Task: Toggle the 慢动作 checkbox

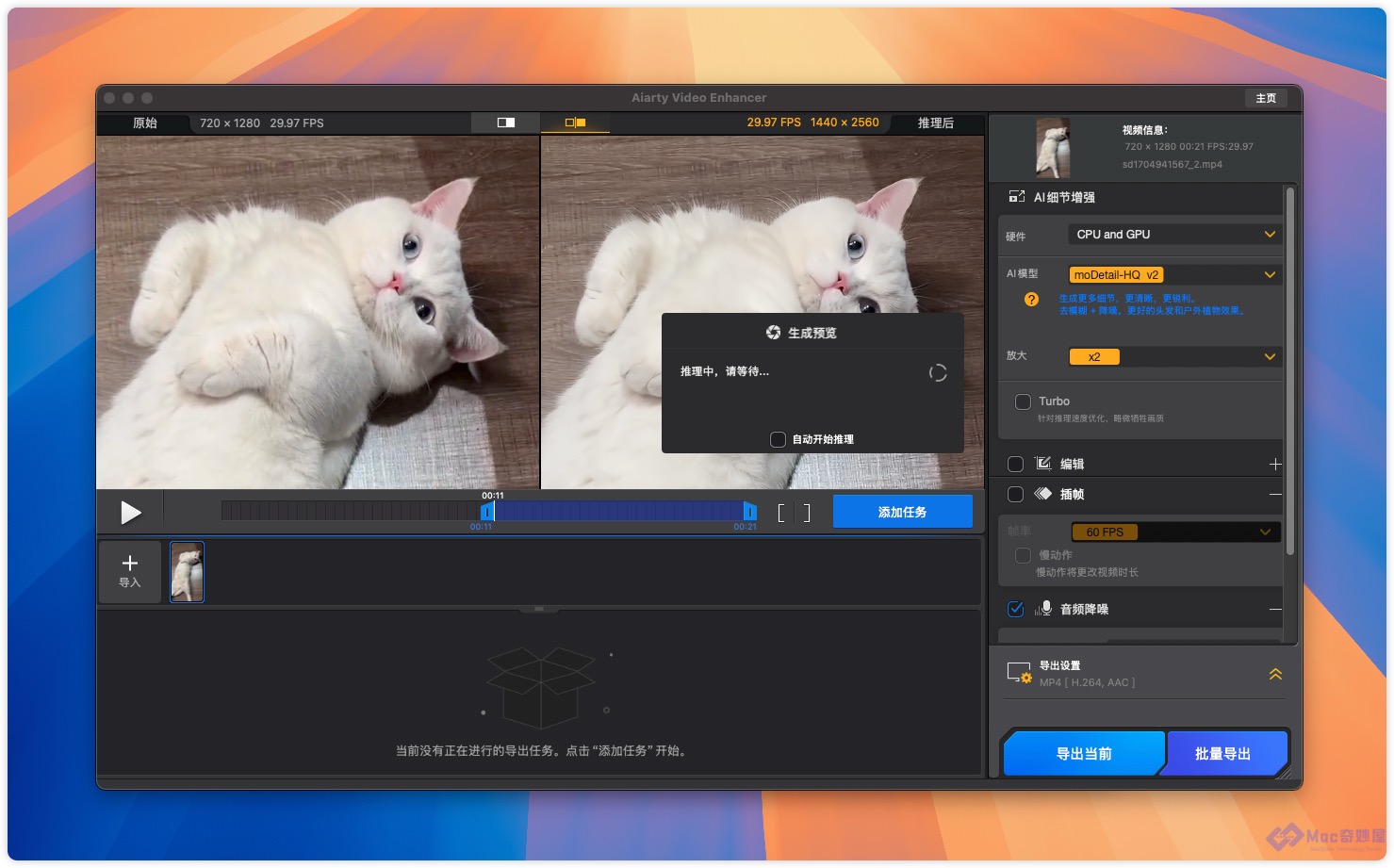Action: click(x=1023, y=555)
